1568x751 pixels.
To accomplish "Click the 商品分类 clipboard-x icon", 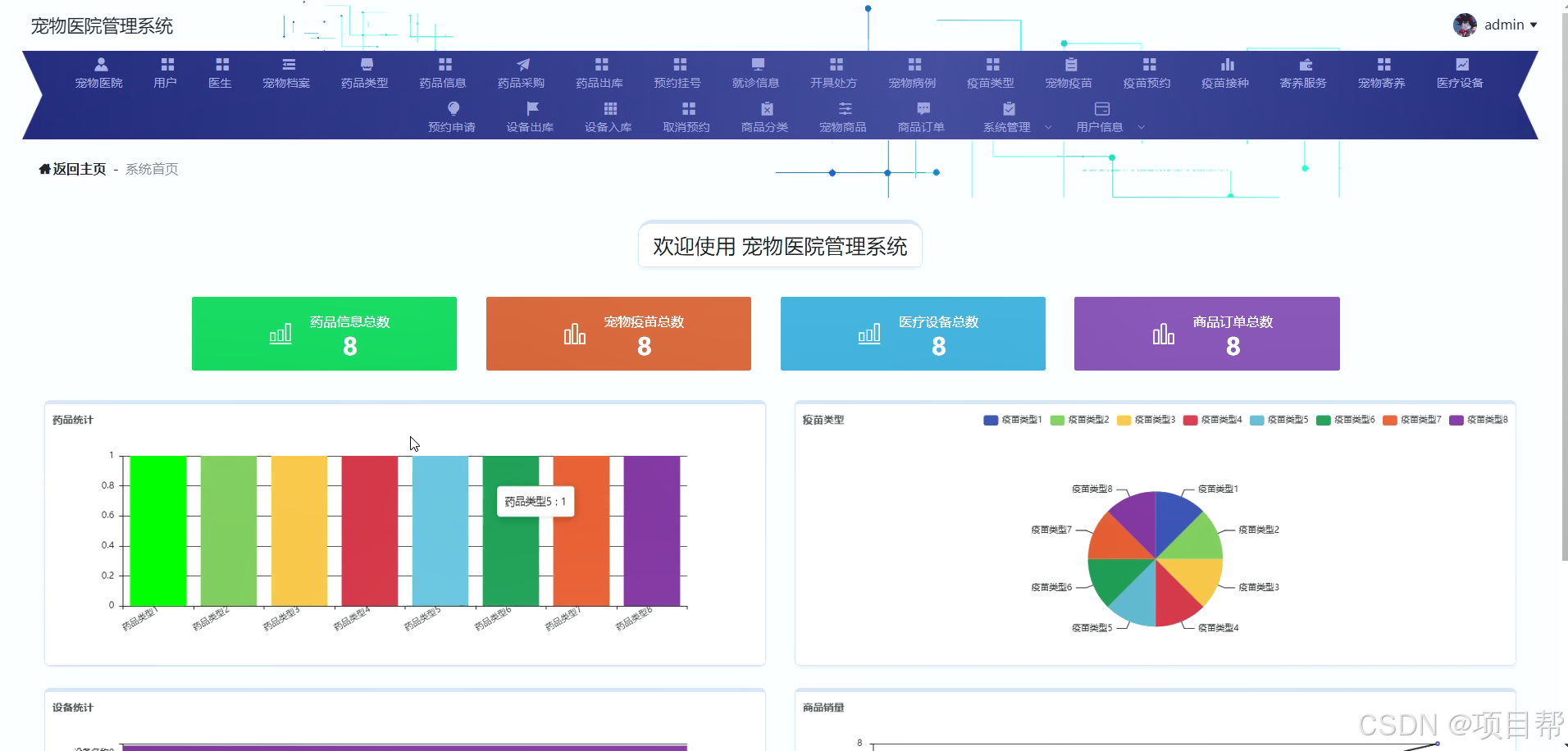I will point(767,108).
